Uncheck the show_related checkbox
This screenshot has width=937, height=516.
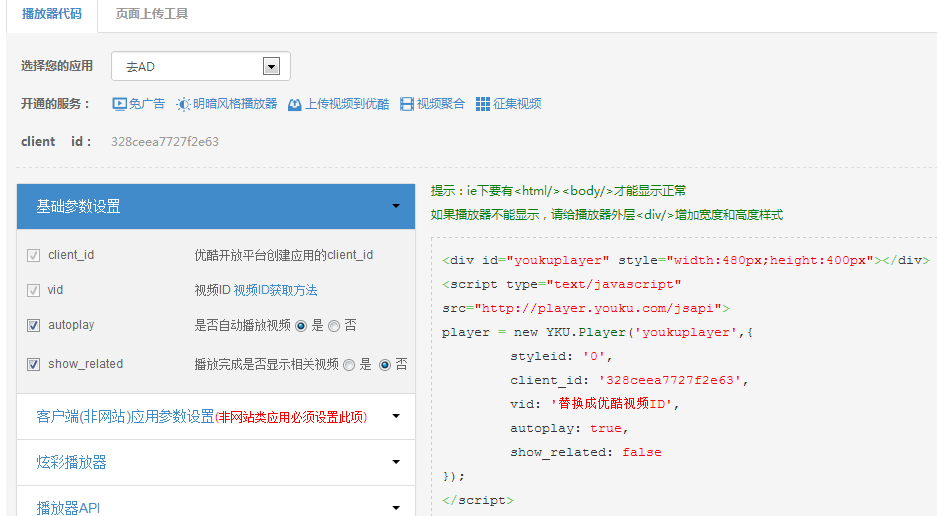point(33,364)
